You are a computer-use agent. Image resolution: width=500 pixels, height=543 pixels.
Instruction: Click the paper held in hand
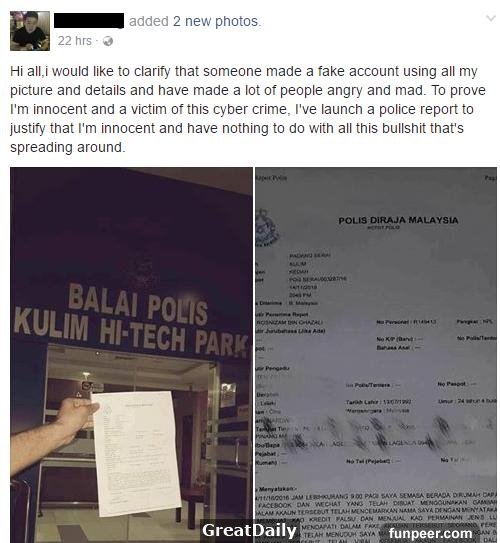coord(136,452)
